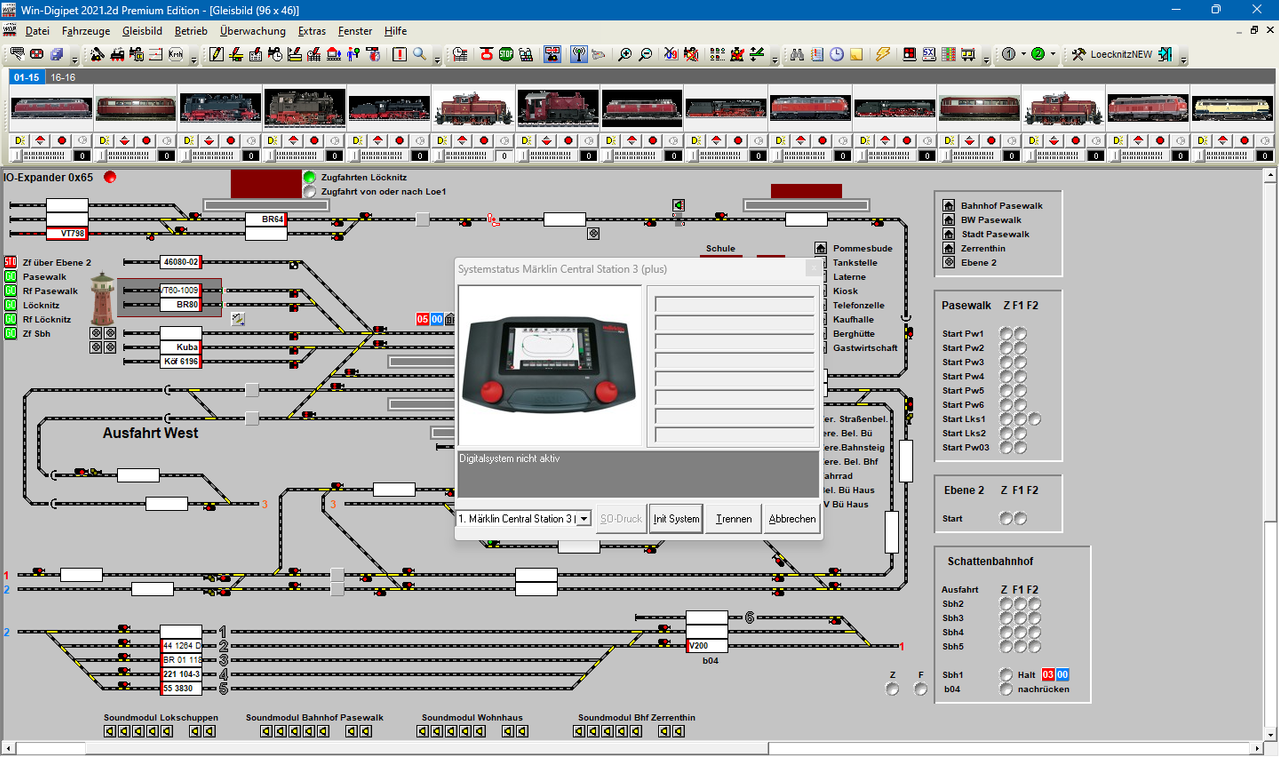This screenshot has width=1279, height=757.
Task: Open the Gleisbild menu
Action: (142, 31)
